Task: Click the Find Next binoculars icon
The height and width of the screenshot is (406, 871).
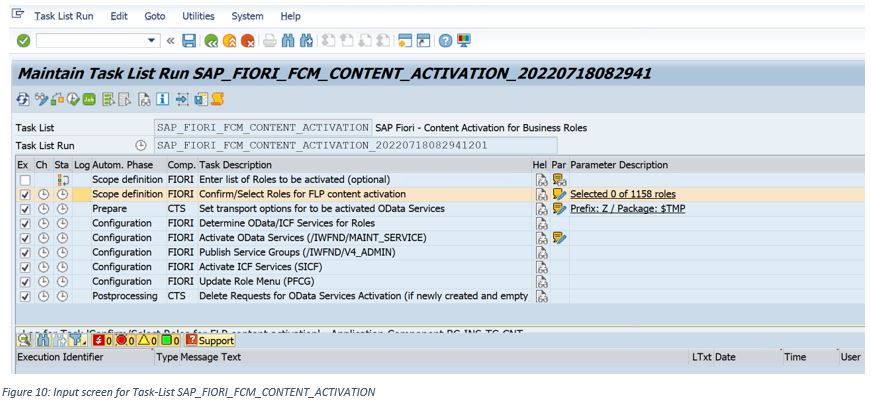Action: pos(306,41)
